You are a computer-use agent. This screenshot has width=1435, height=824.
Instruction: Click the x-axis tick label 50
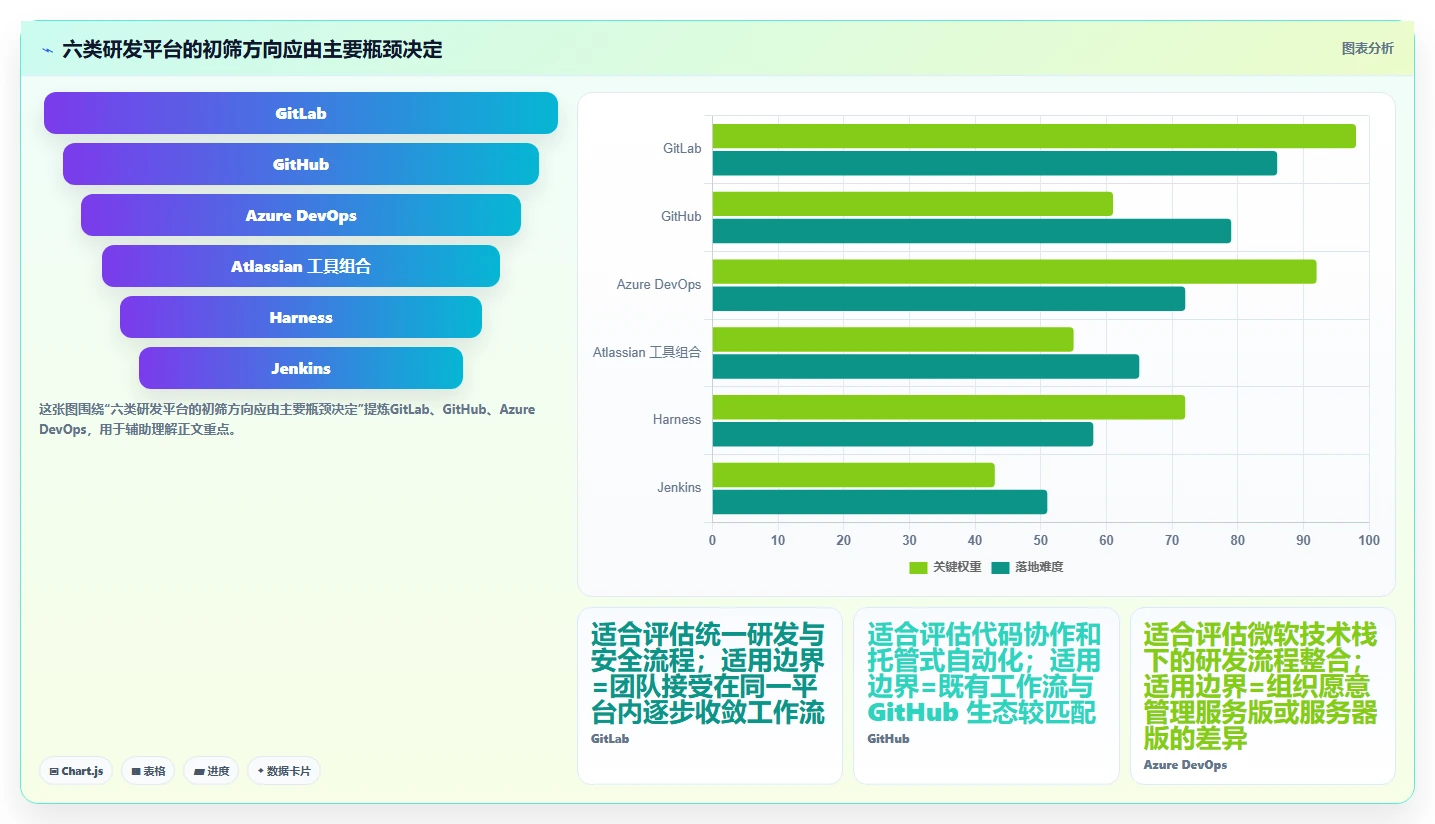tap(1041, 541)
